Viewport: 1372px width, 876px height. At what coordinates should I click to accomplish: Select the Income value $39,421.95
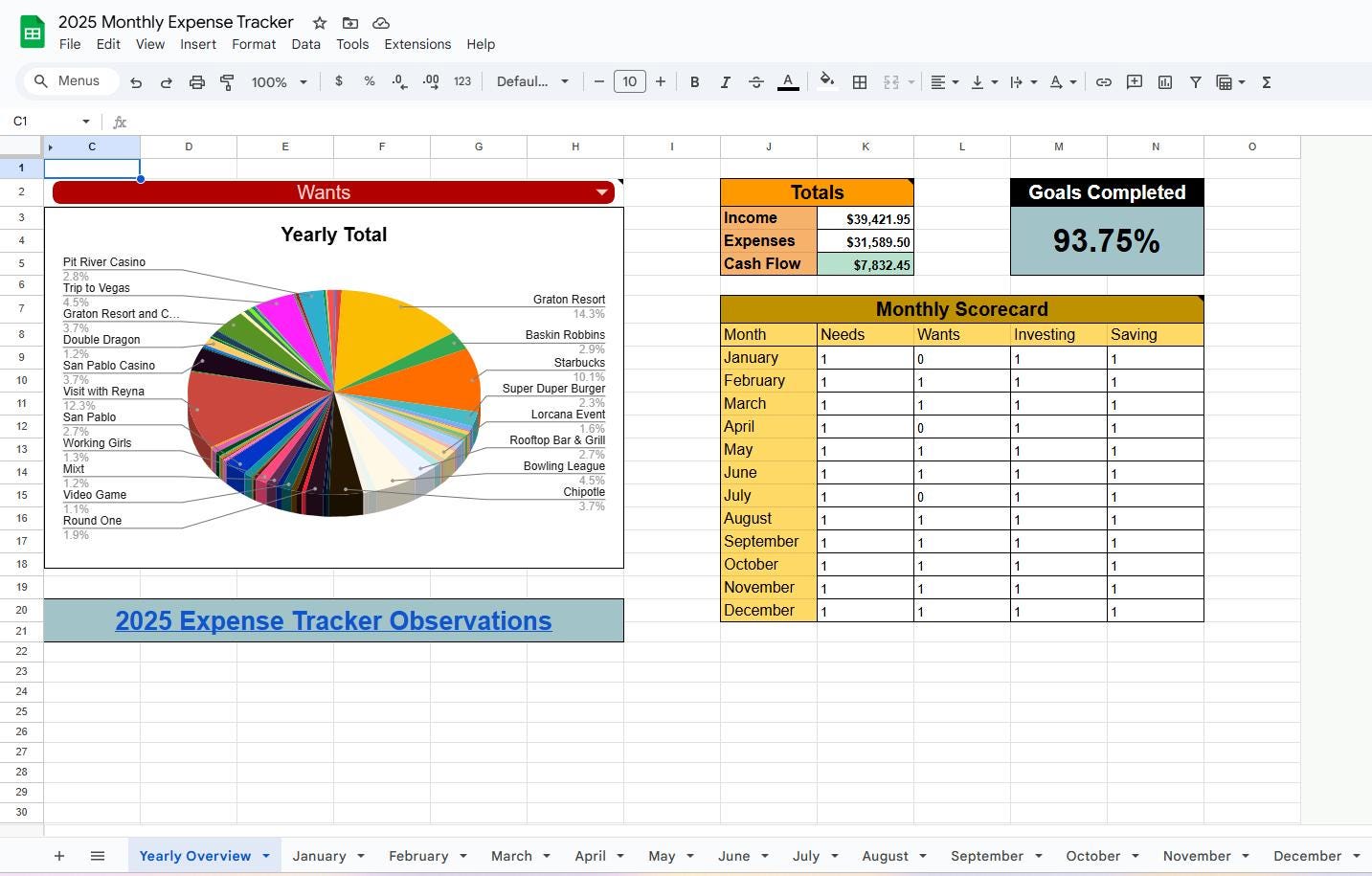point(866,218)
